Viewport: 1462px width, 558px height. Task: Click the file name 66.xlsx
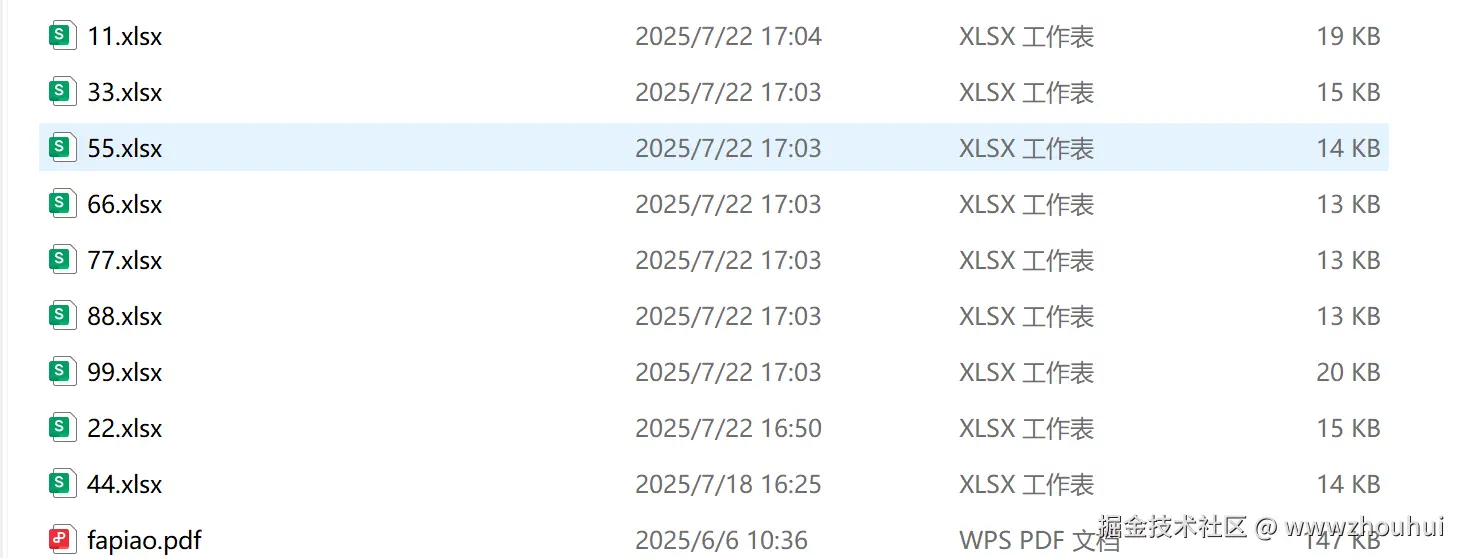125,205
